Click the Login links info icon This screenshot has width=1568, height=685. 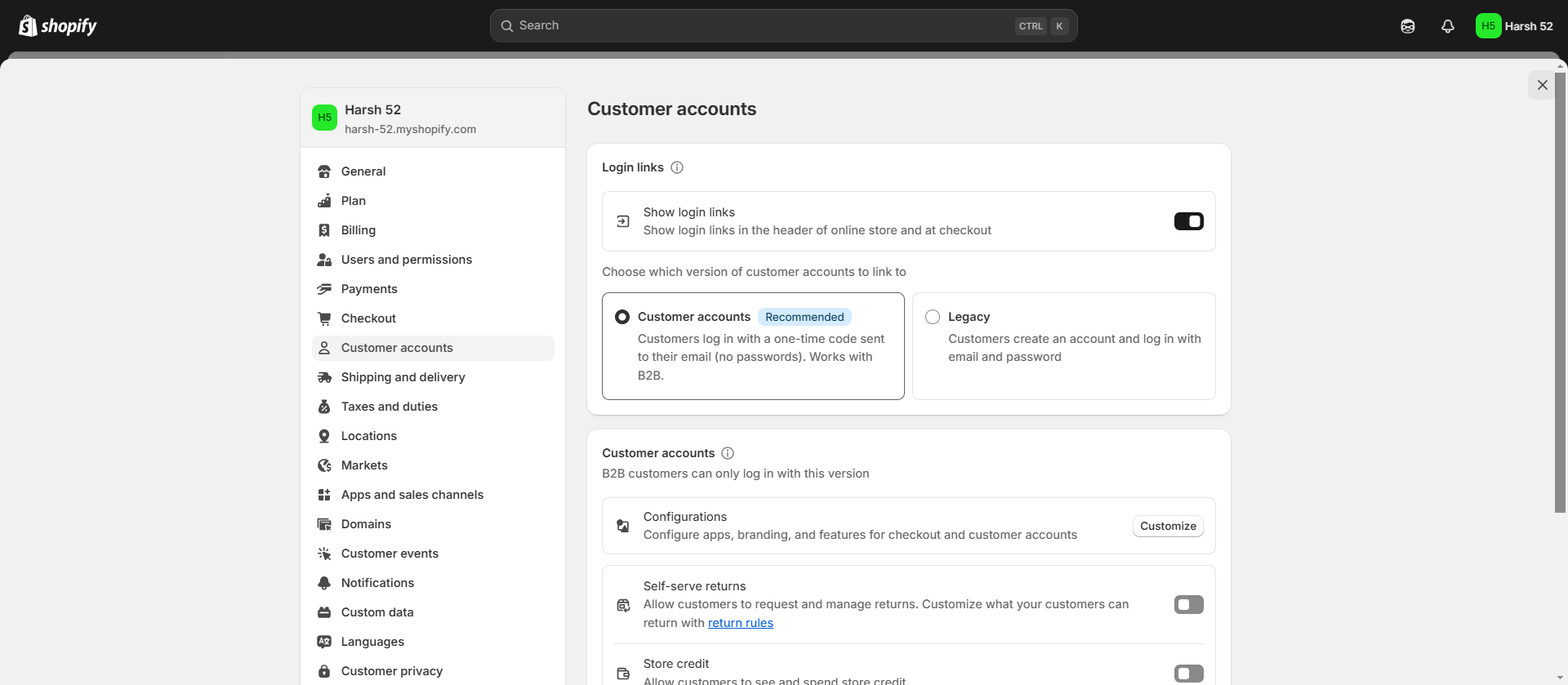677,167
